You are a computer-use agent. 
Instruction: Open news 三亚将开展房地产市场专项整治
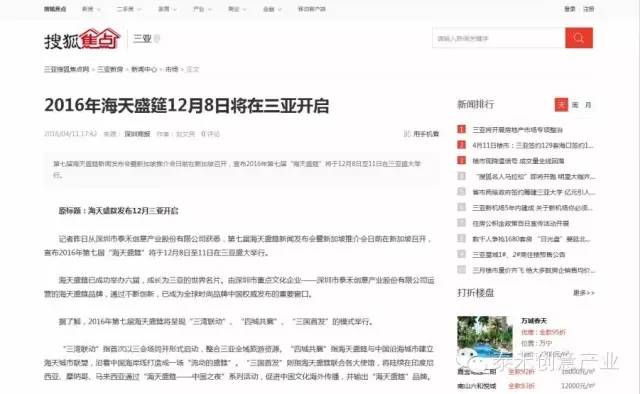[518, 130]
